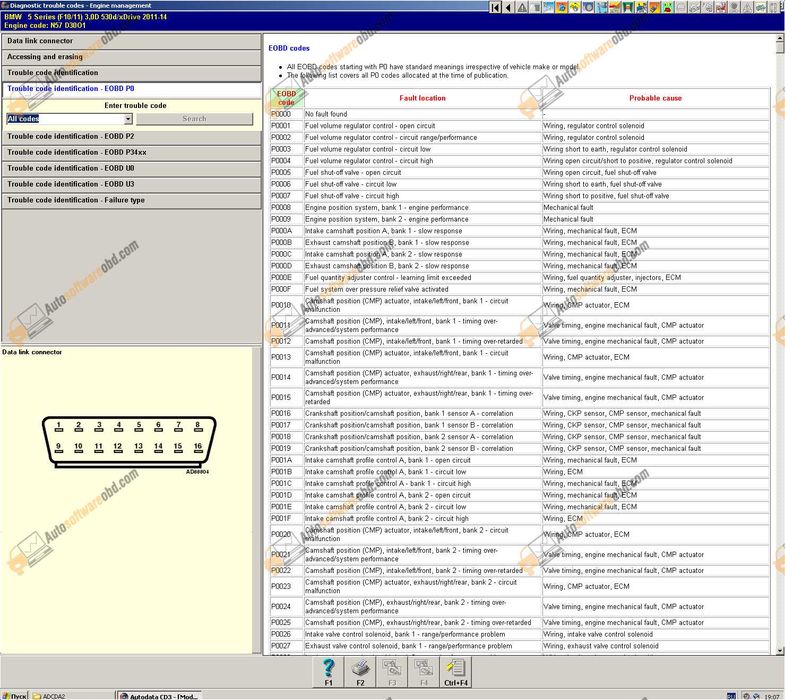Click the Probable cause column header
Image resolution: width=785 pixels, height=700 pixels.
point(655,98)
